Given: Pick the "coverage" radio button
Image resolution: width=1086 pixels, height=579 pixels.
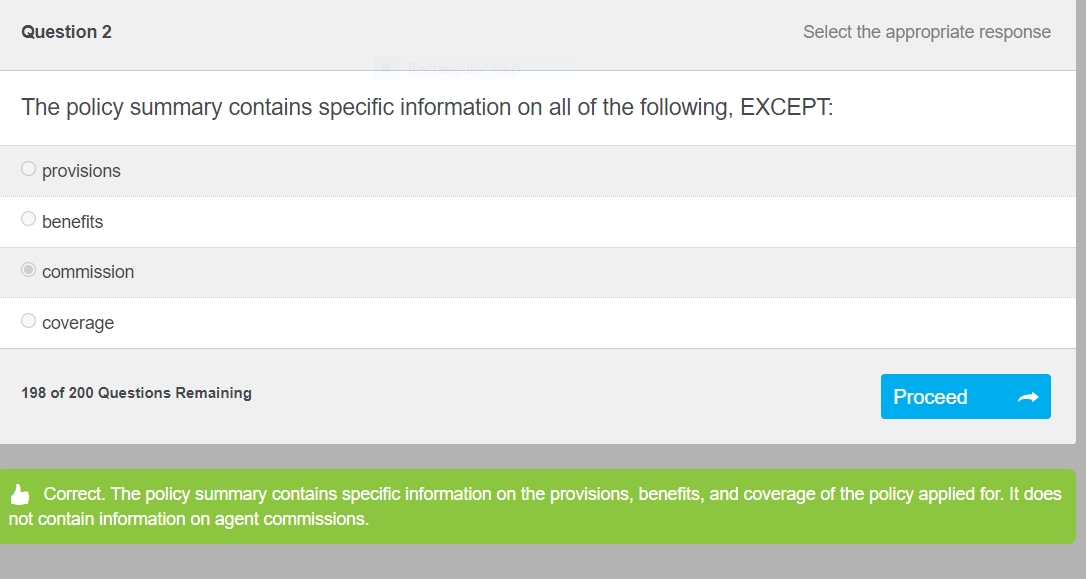Looking at the screenshot, I should pyautogui.click(x=28, y=321).
